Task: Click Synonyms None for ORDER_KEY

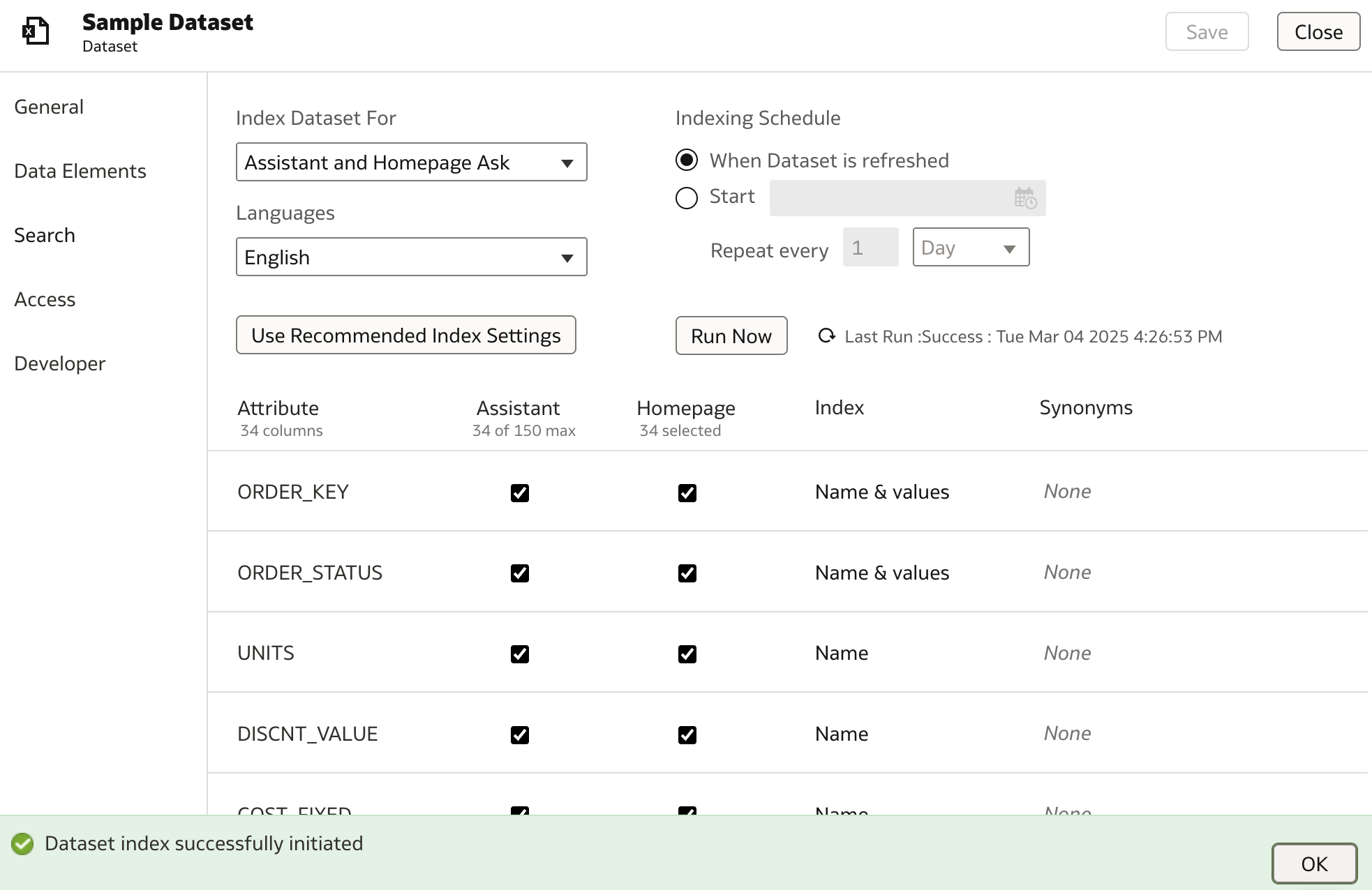Action: 1067,491
